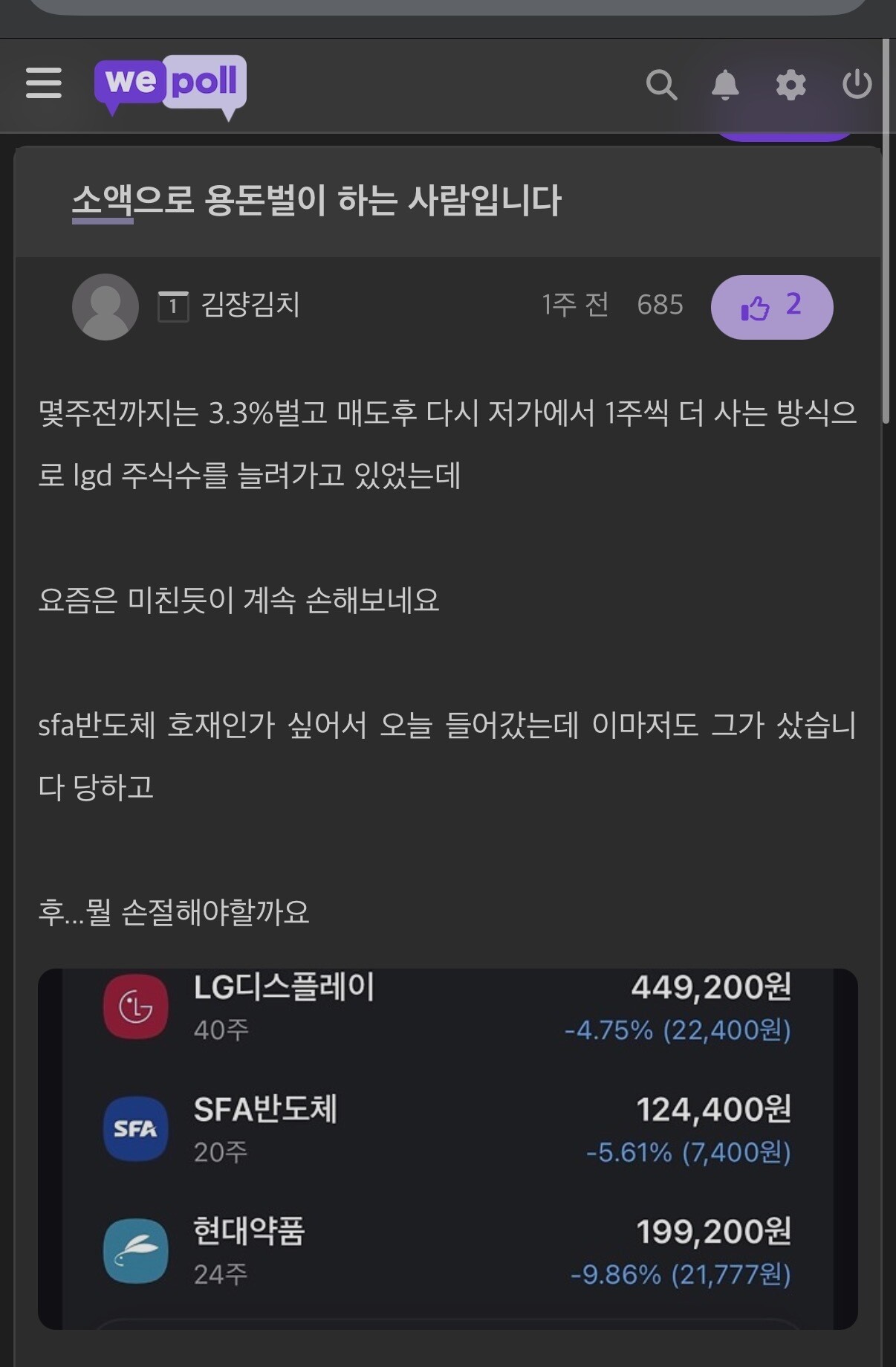896x1367 pixels.
Task: Click the author's gray avatar
Action: (x=105, y=306)
